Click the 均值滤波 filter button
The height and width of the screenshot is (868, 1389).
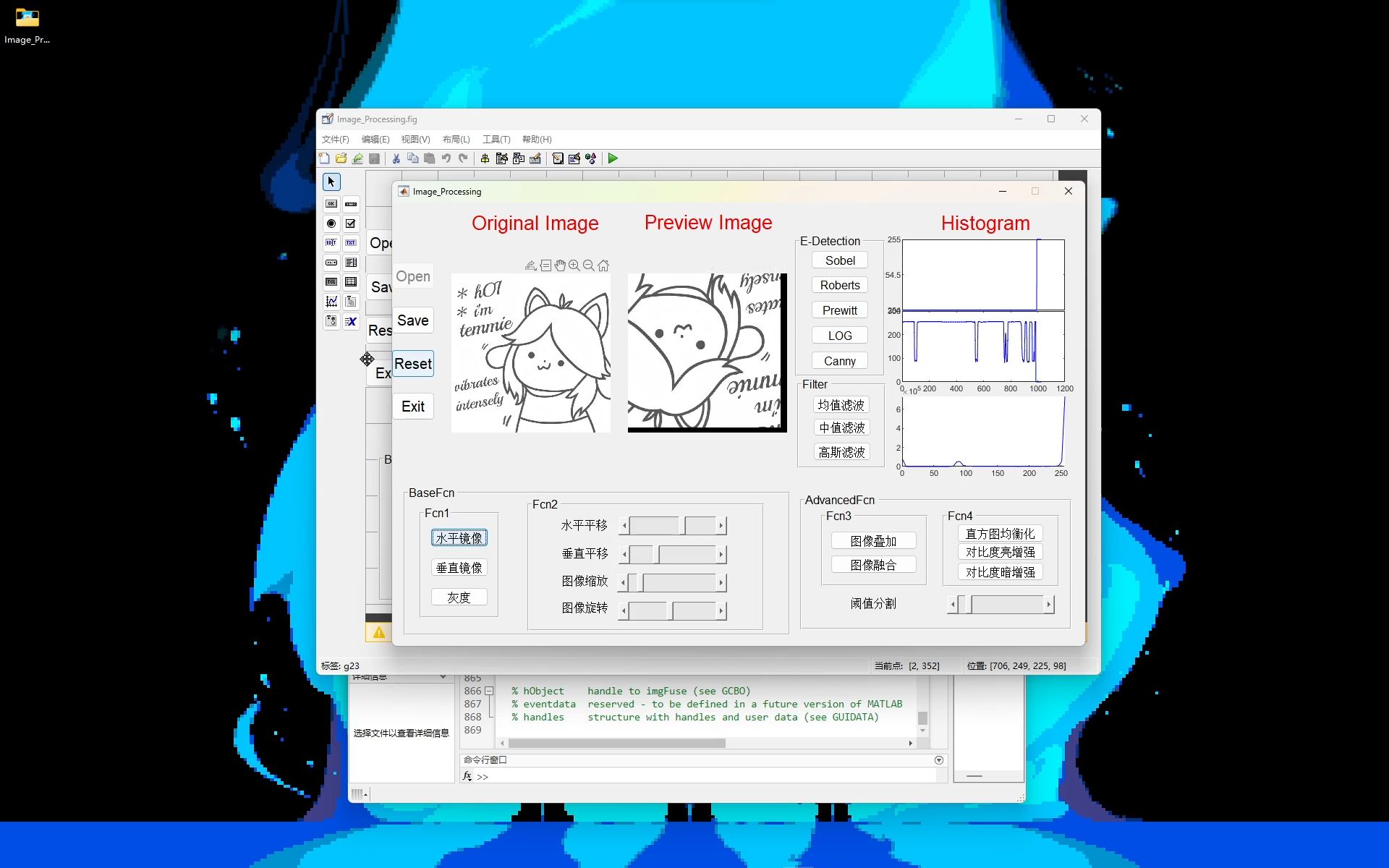[x=841, y=405]
